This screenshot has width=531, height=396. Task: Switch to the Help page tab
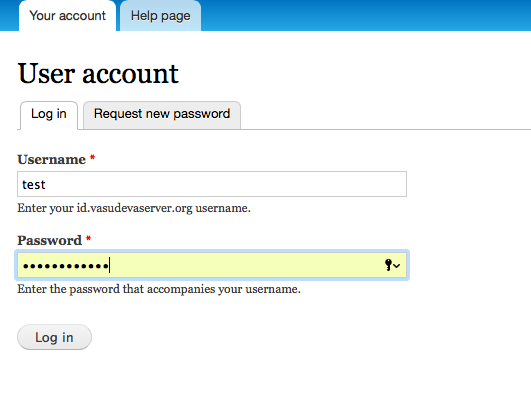tap(161, 16)
